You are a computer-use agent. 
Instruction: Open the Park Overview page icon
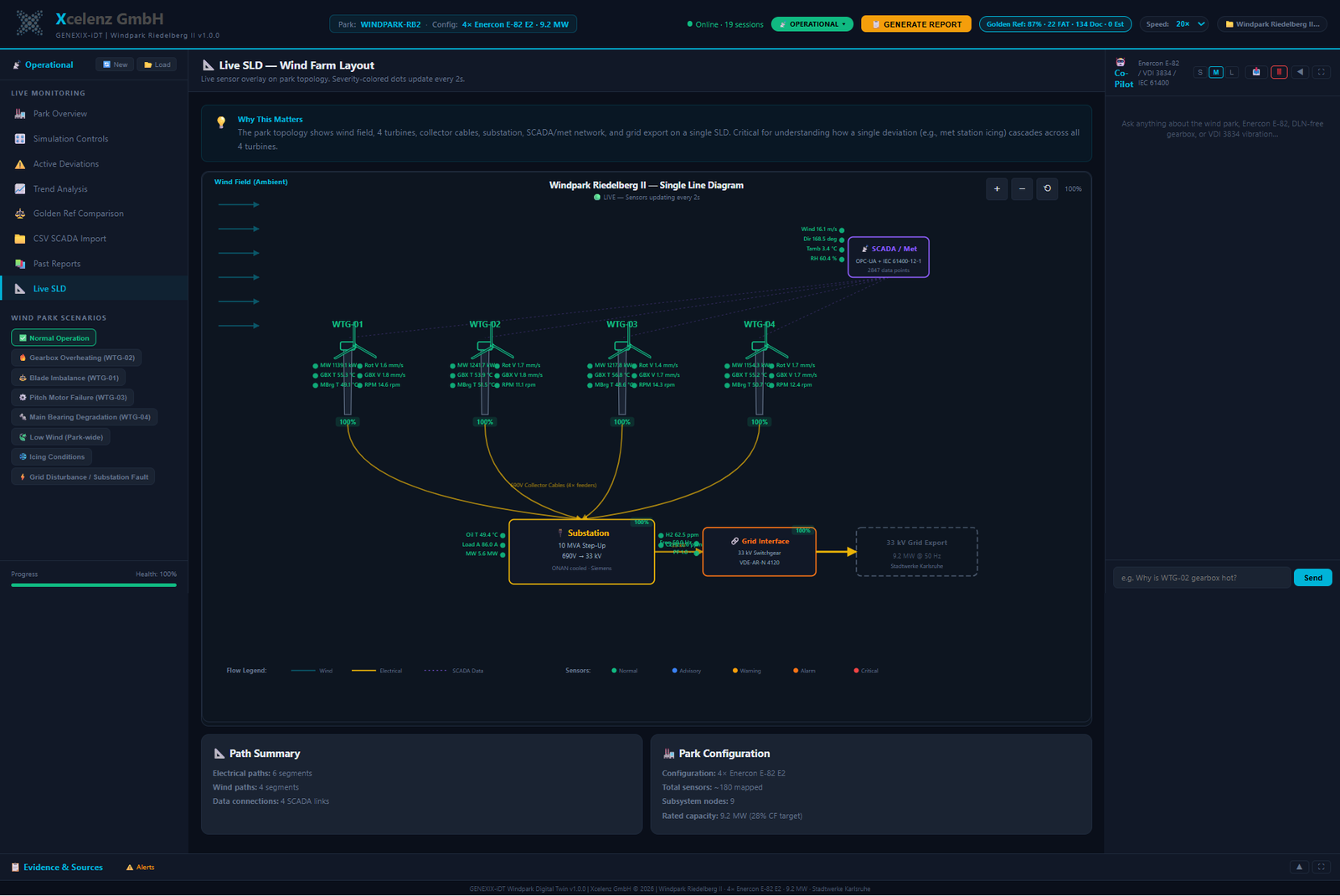pos(20,114)
